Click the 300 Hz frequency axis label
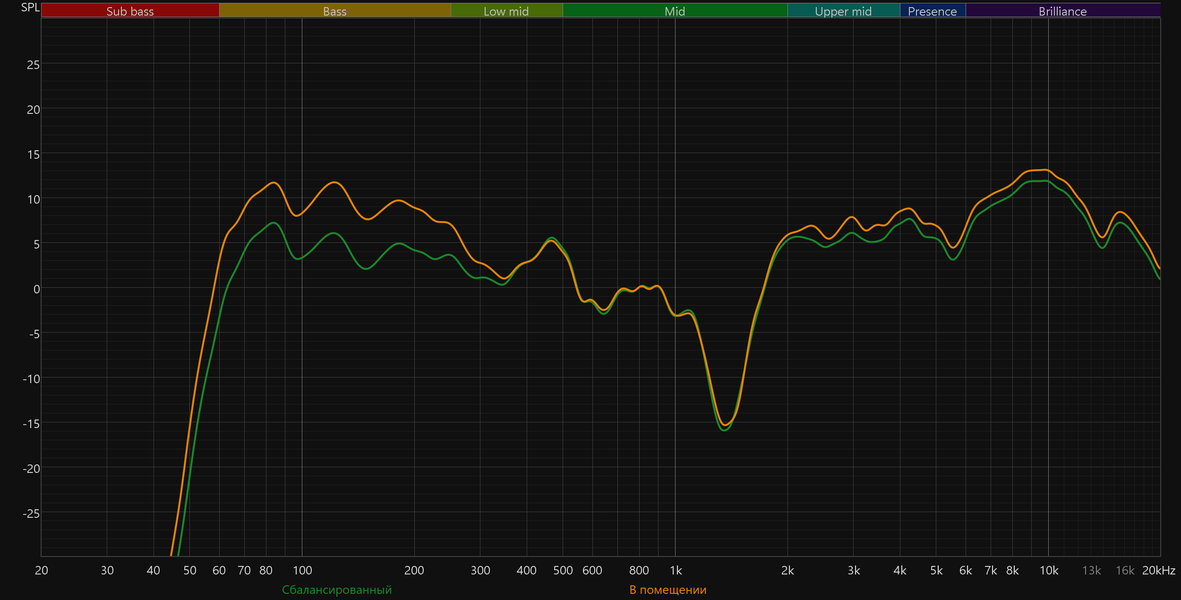 click(x=480, y=571)
